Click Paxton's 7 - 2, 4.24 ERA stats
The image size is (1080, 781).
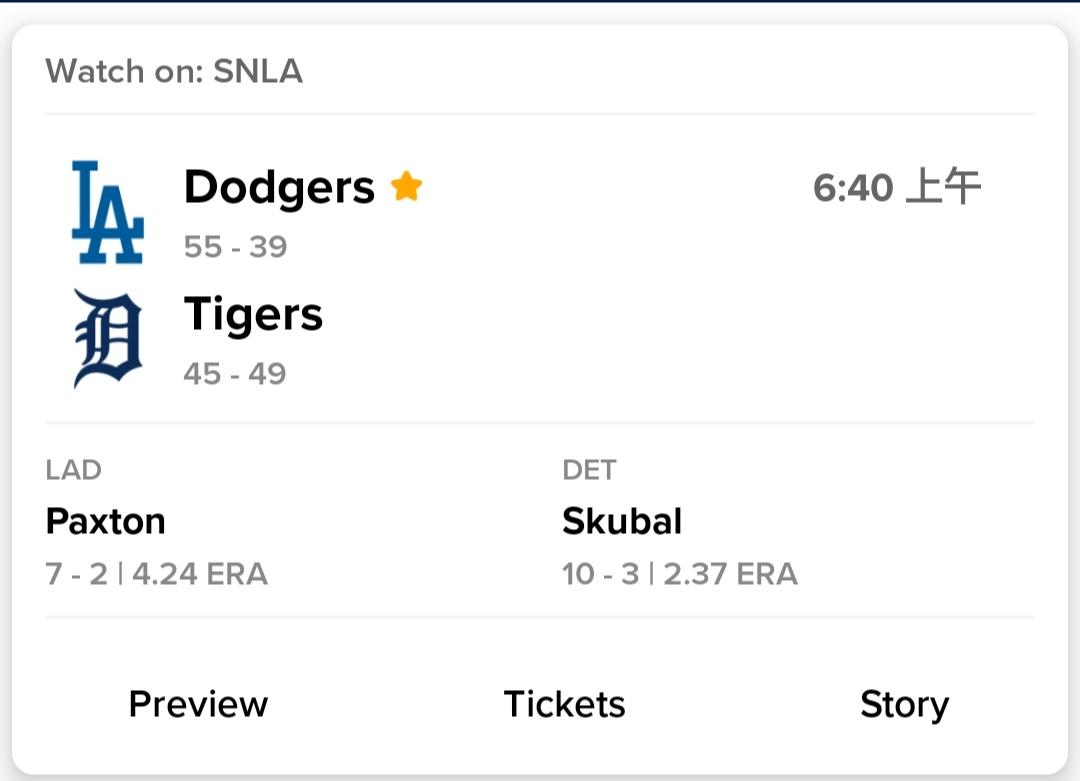tap(156, 574)
